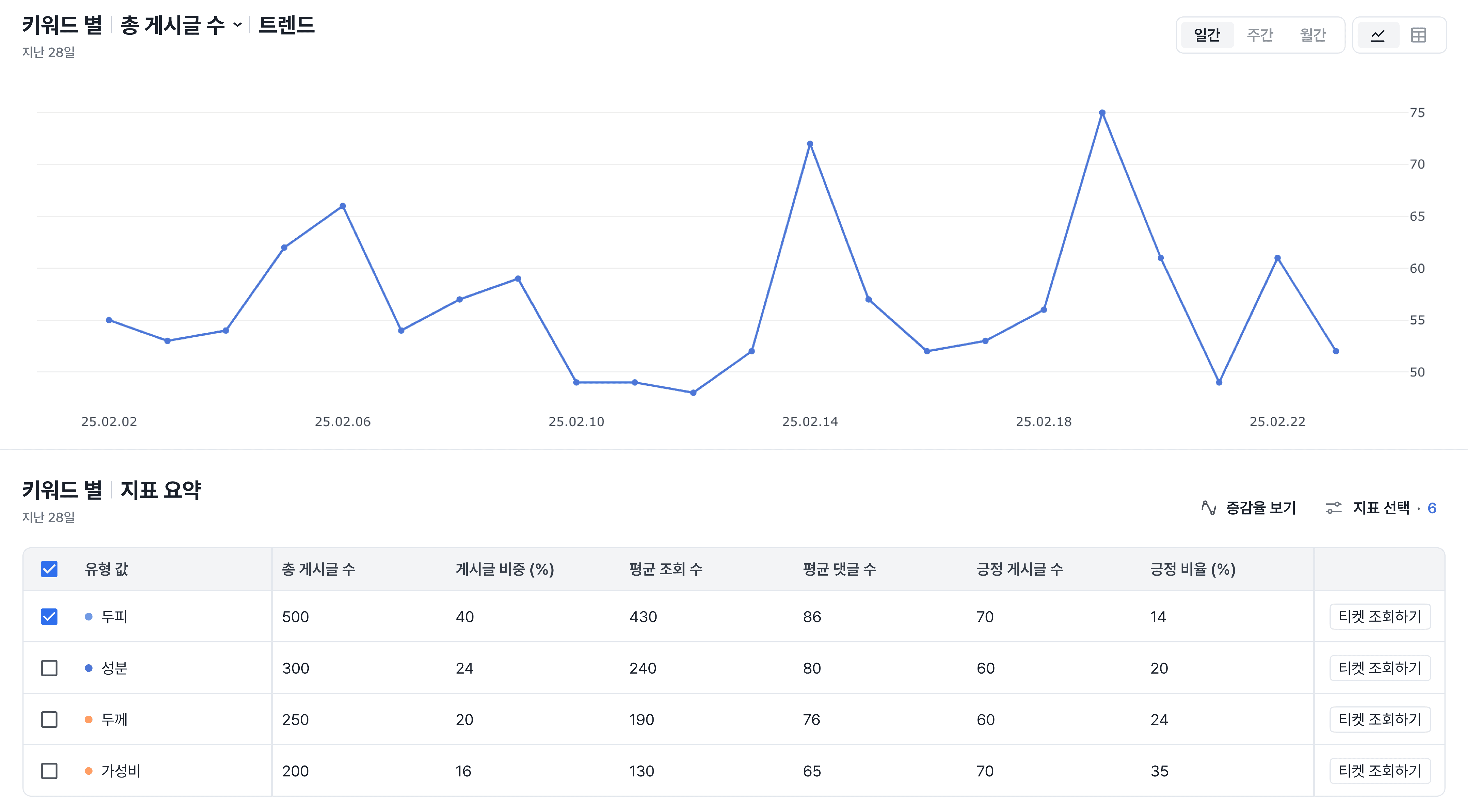Screen dimensions: 1468x812
Task: Click 티켓 조회하기 for 두피
Action: [x=1380, y=617]
